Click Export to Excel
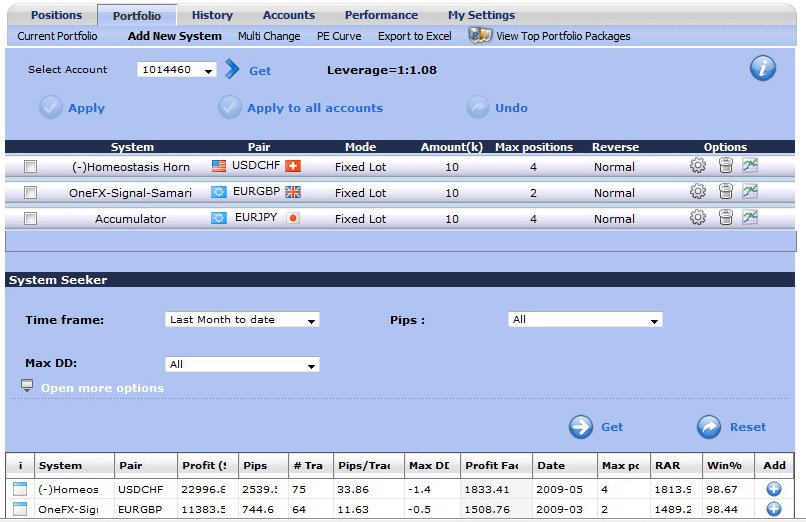The image size is (806, 522). click(x=415, y=36)
